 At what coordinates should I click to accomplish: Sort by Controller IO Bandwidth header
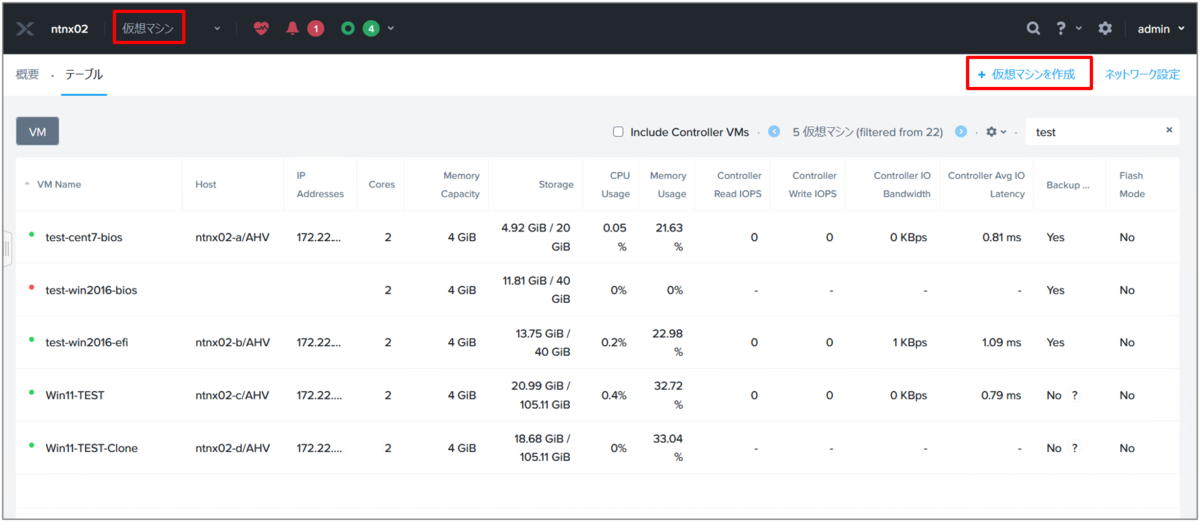(902, 184)
